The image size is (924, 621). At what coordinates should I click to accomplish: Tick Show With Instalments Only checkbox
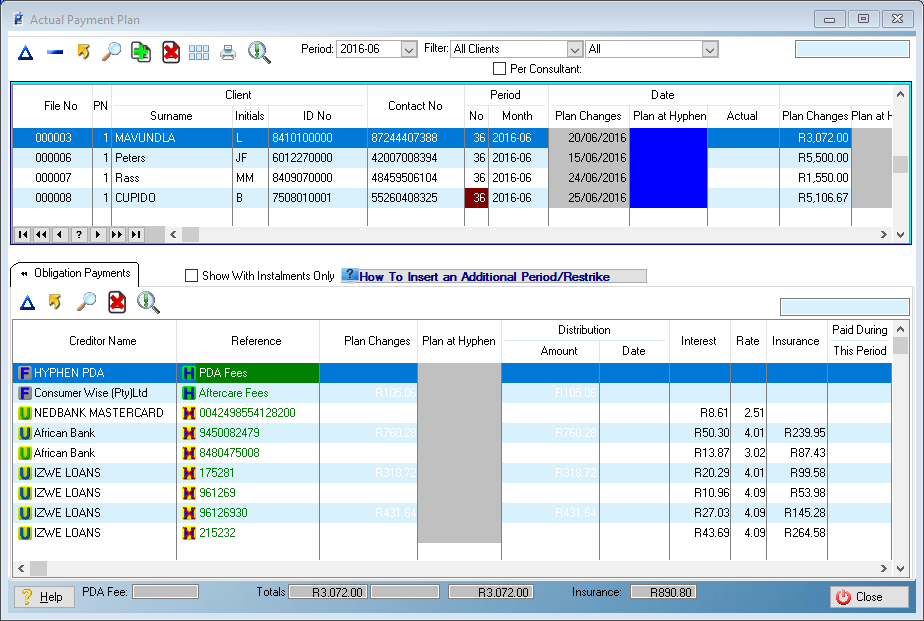[x=192, y=276]
